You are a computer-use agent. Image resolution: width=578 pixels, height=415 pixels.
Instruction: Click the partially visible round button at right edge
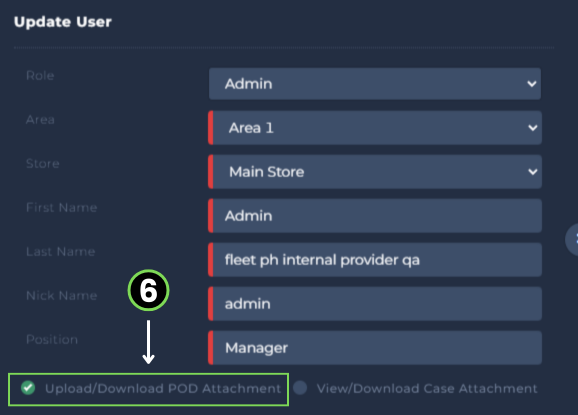pyautogui.click(x=572, y=239)
